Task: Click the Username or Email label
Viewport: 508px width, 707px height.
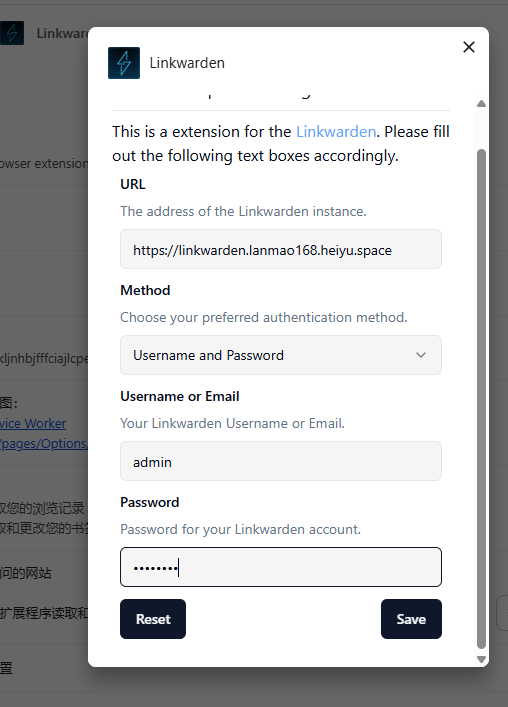Action: pos(180,396)
